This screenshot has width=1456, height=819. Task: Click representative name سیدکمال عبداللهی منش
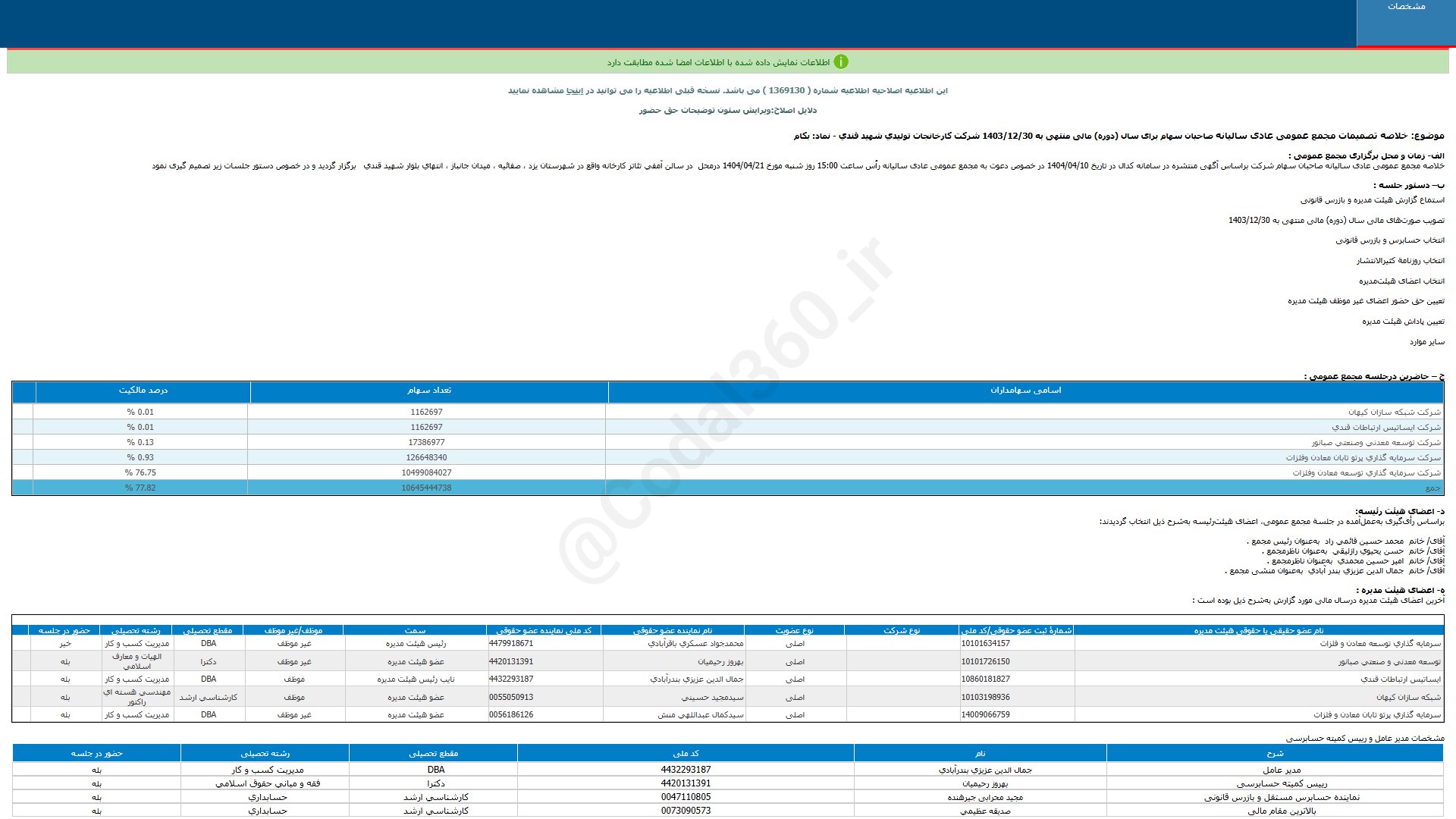[701, 714]
